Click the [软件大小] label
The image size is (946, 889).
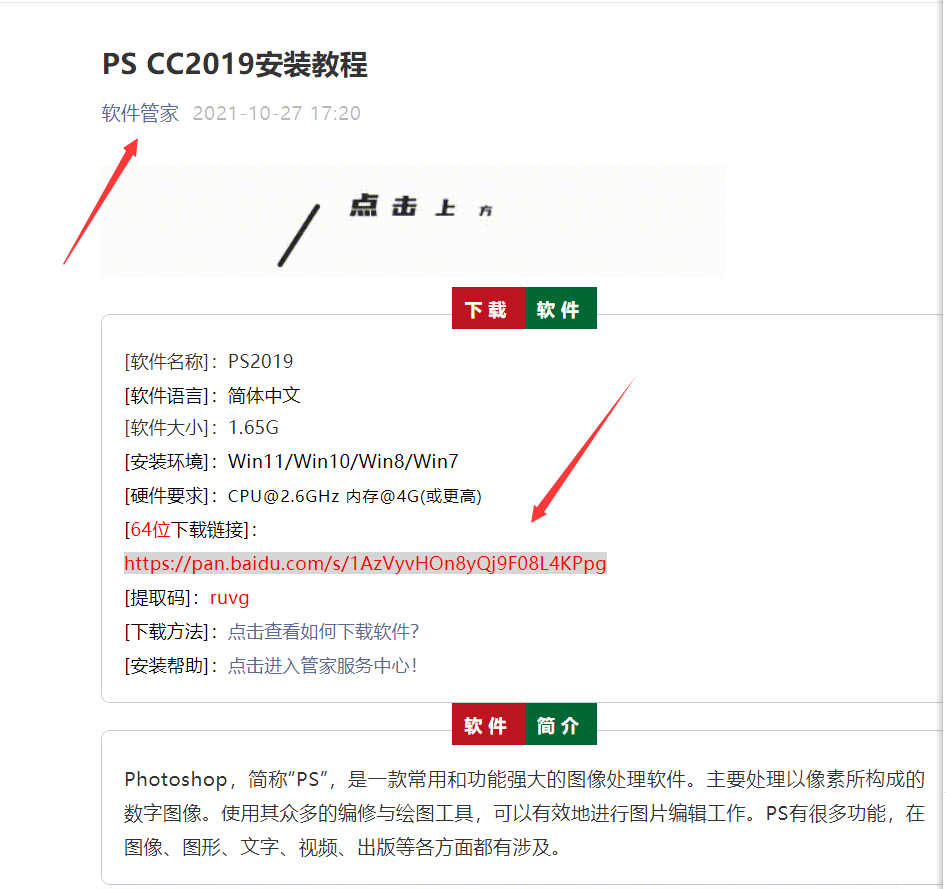tap(171, 428)
